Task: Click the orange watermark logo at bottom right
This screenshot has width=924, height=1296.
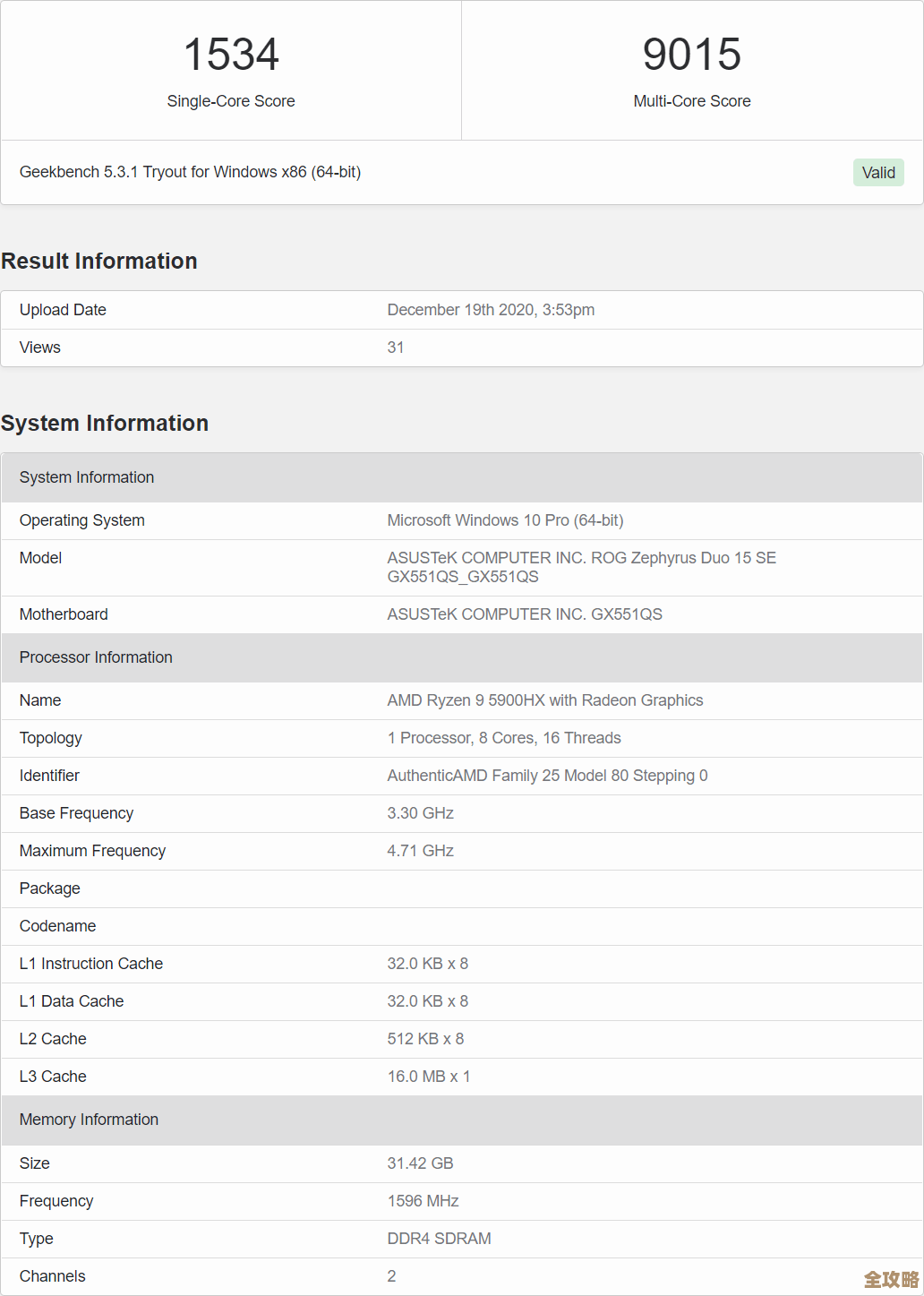Action: pyautogui.click(x=890, y=1279)
